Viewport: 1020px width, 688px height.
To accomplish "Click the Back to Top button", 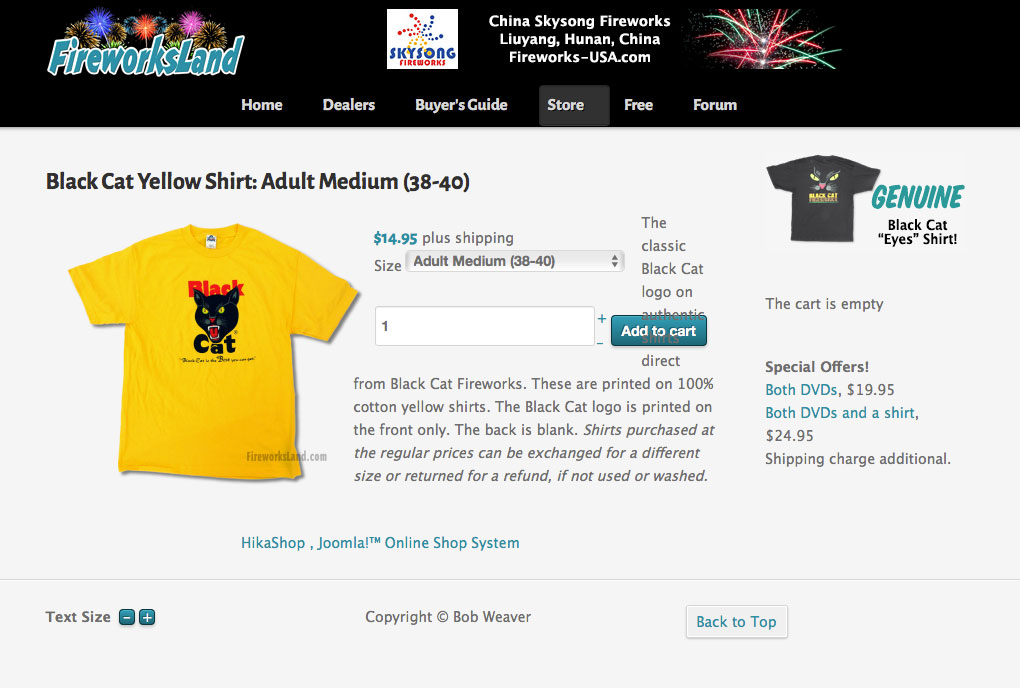I will pyautogui.click(x=736, y=622).
